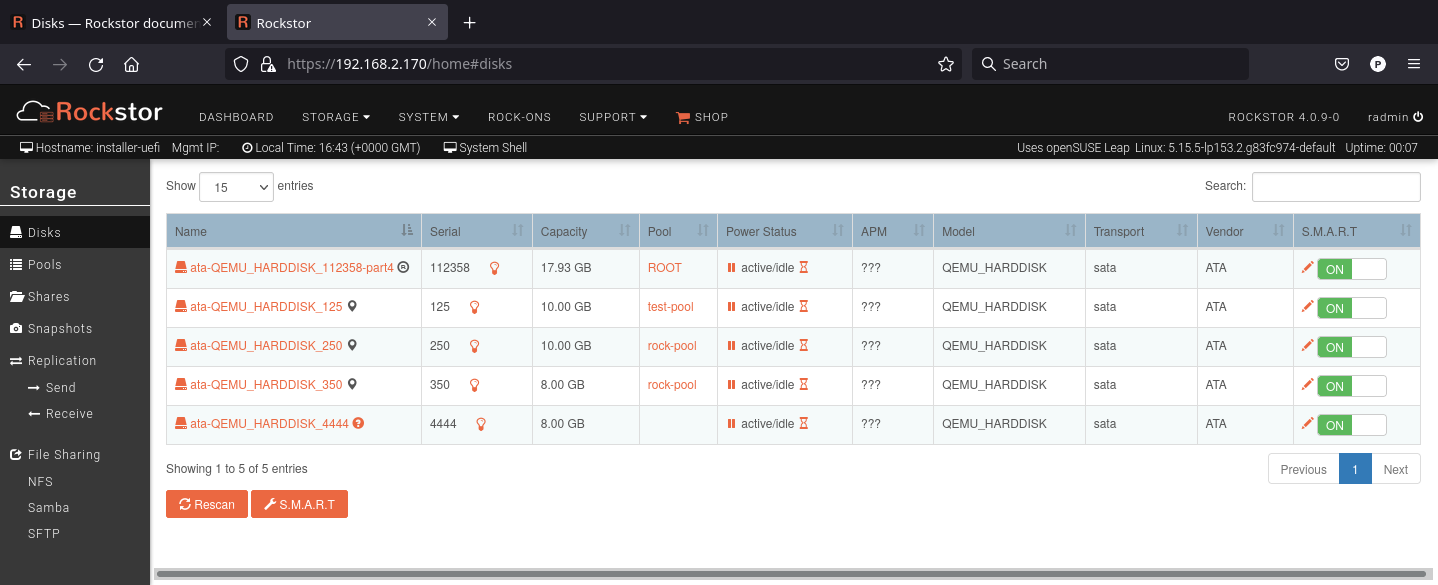Open the test-pool link
The height and width of the screenshot is (585, 1438).
click(670, 307)
